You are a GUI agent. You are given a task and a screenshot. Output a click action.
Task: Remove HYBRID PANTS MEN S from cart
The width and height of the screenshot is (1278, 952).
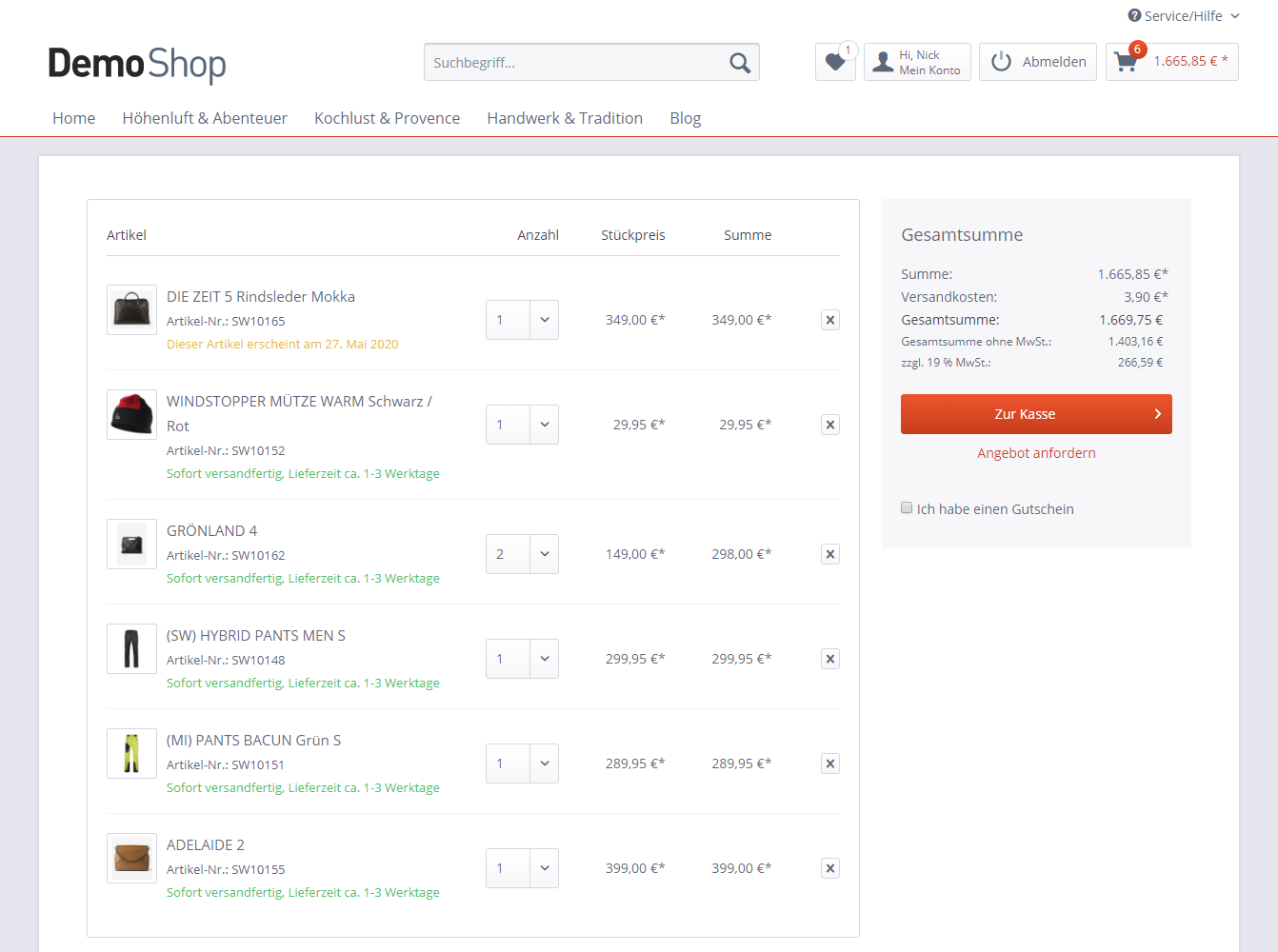tap(830, 659)
